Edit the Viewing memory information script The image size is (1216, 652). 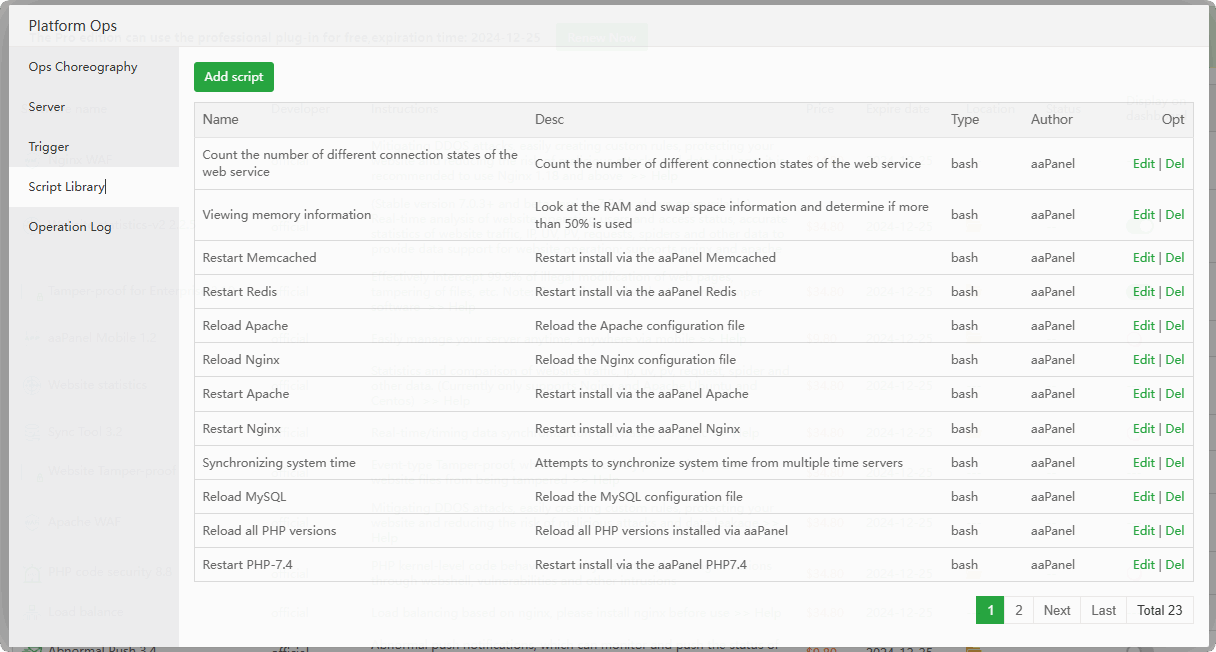pos(1143,215)
